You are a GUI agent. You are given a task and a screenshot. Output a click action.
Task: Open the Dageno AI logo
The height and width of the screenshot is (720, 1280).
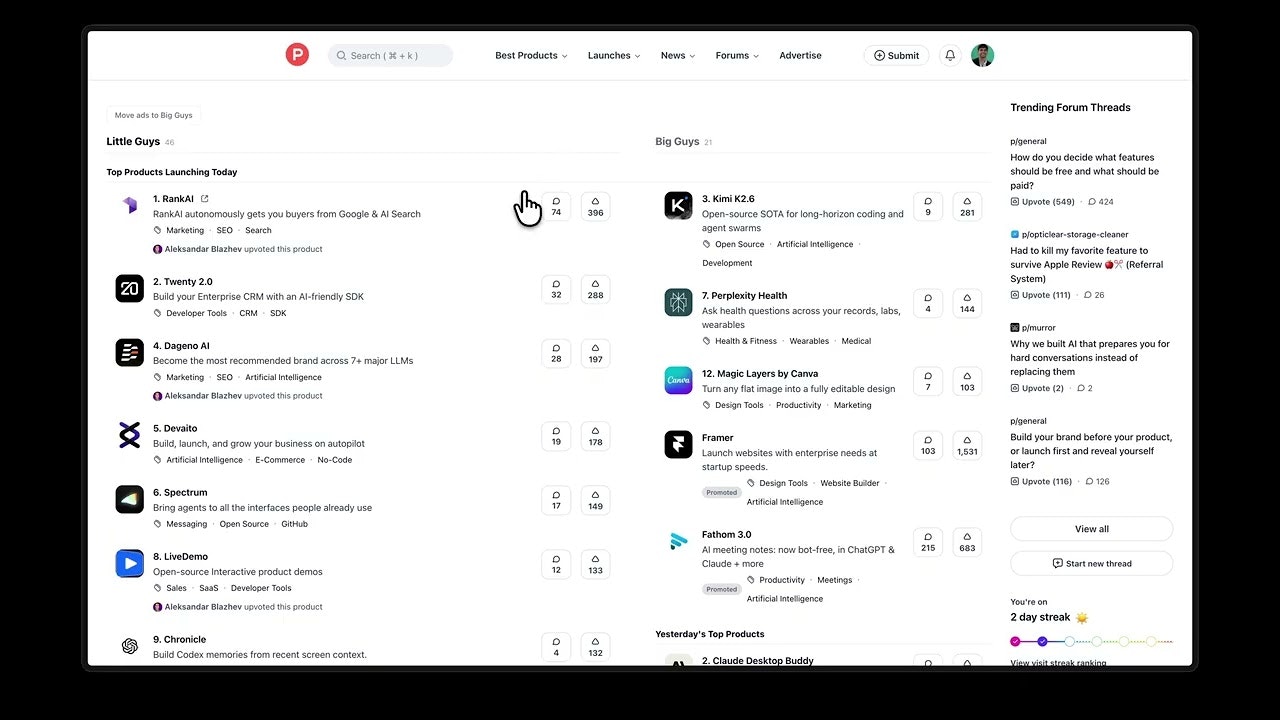tap(130, 352)
